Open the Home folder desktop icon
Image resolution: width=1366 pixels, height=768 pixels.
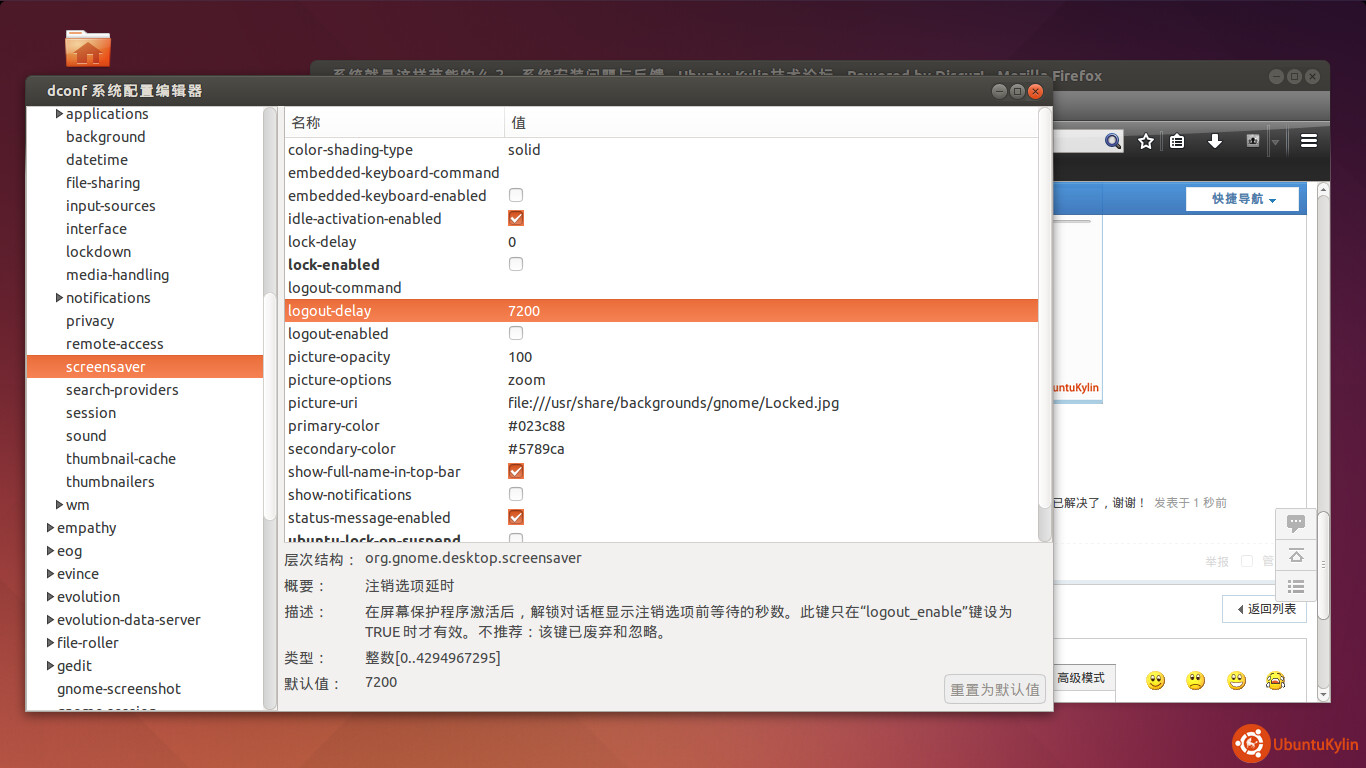pos(88,48)
